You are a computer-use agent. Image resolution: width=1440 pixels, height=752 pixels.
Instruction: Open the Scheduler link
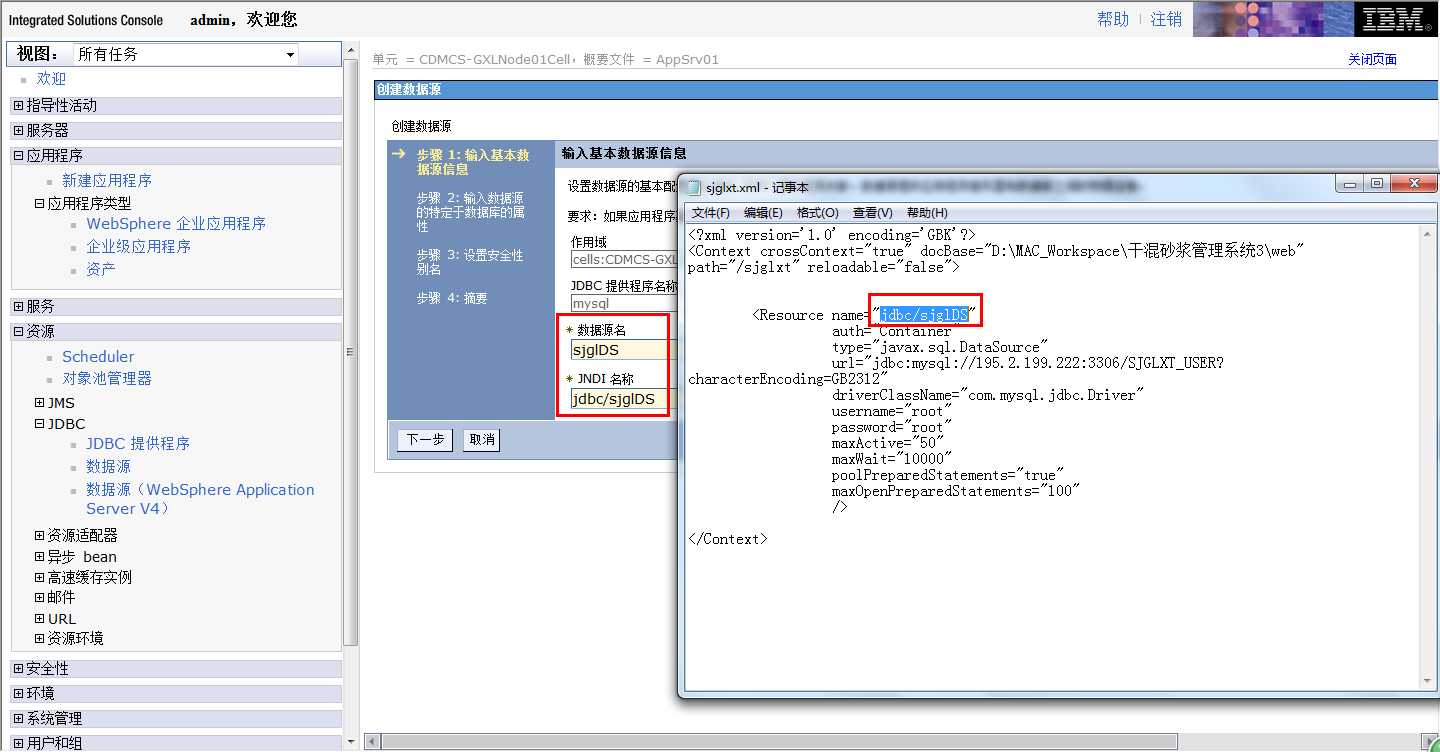(98, 356)
